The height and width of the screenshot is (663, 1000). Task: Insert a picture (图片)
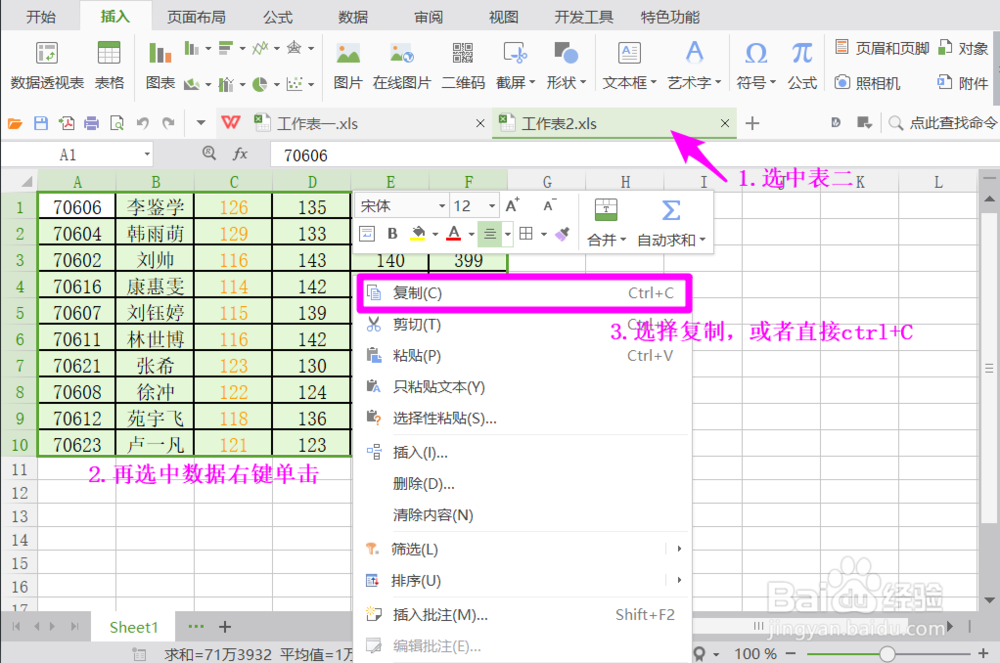pos(348,66)
